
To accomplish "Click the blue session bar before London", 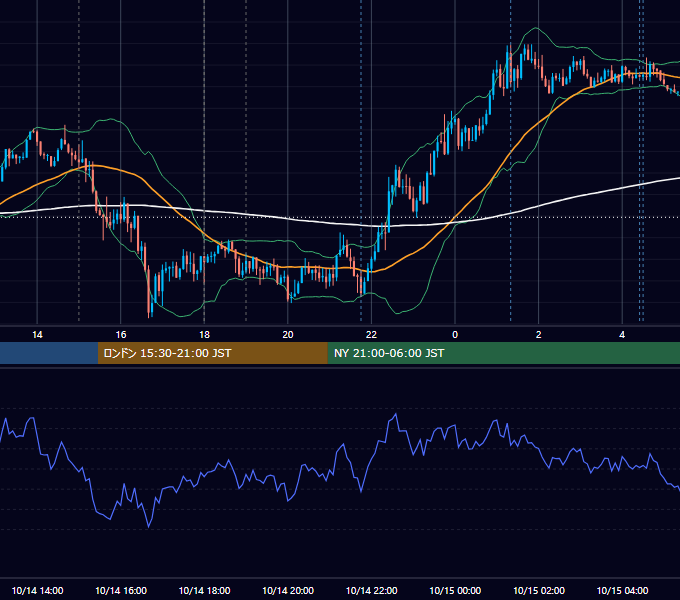I will (49, 353).
